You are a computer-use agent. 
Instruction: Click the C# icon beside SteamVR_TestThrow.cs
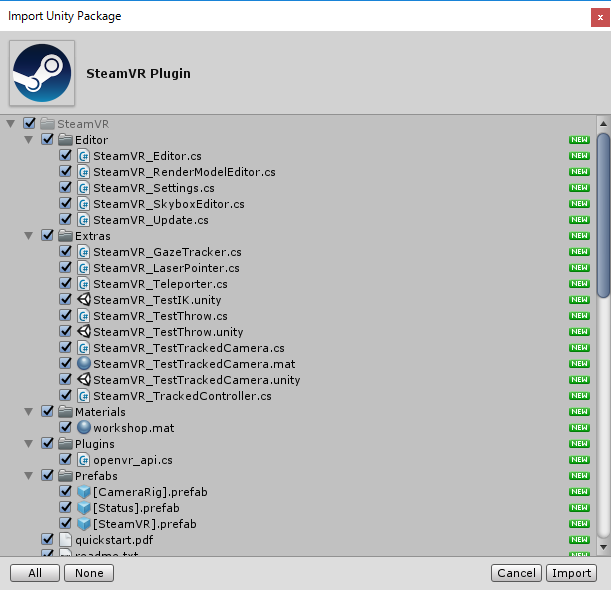[83, 316]
